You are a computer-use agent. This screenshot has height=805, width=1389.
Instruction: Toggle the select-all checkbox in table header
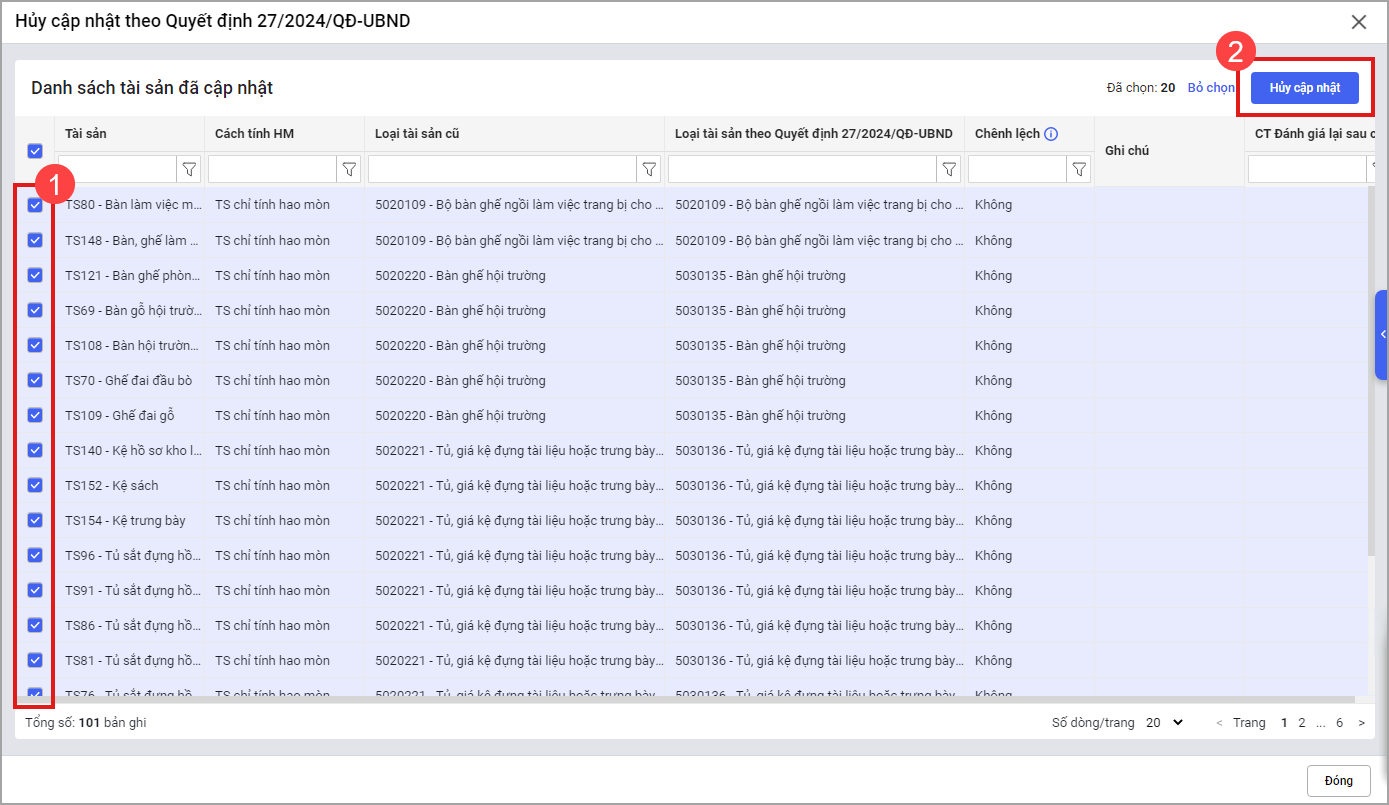click(x=35, y=151)
